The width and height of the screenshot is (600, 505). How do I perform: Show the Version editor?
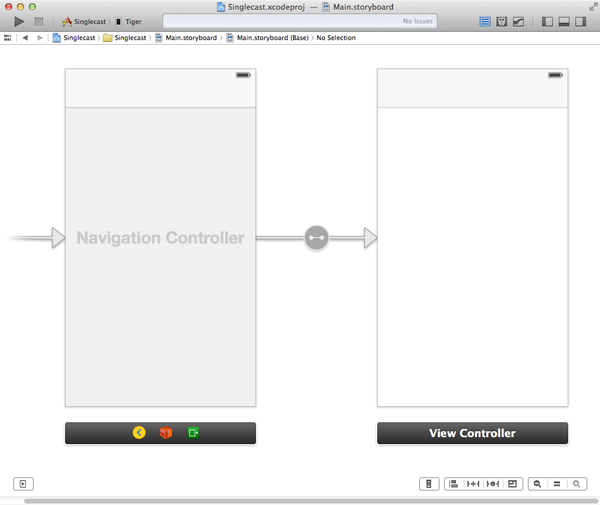(x=518, y=22)
